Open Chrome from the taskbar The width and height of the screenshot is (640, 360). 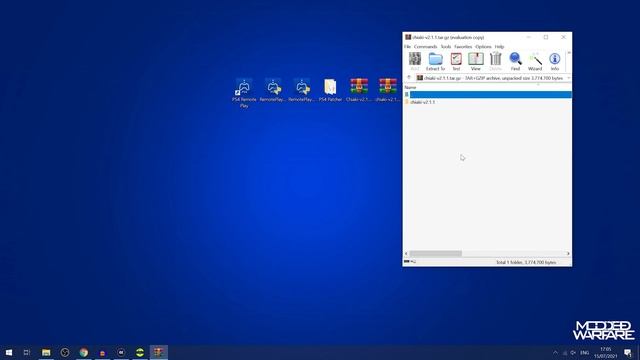tap(84, 352)
